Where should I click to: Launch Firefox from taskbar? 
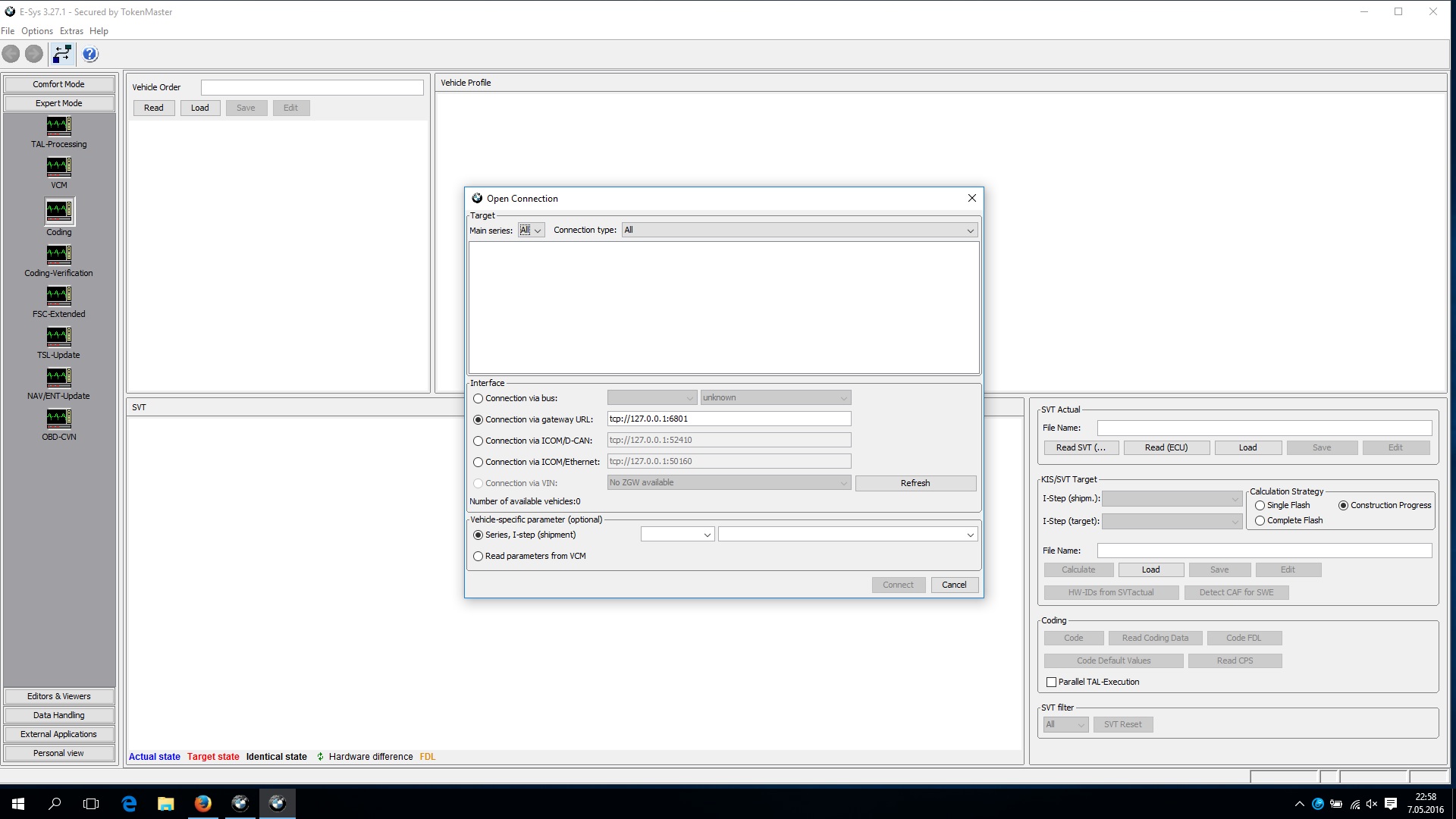click(x=202, y=803)
